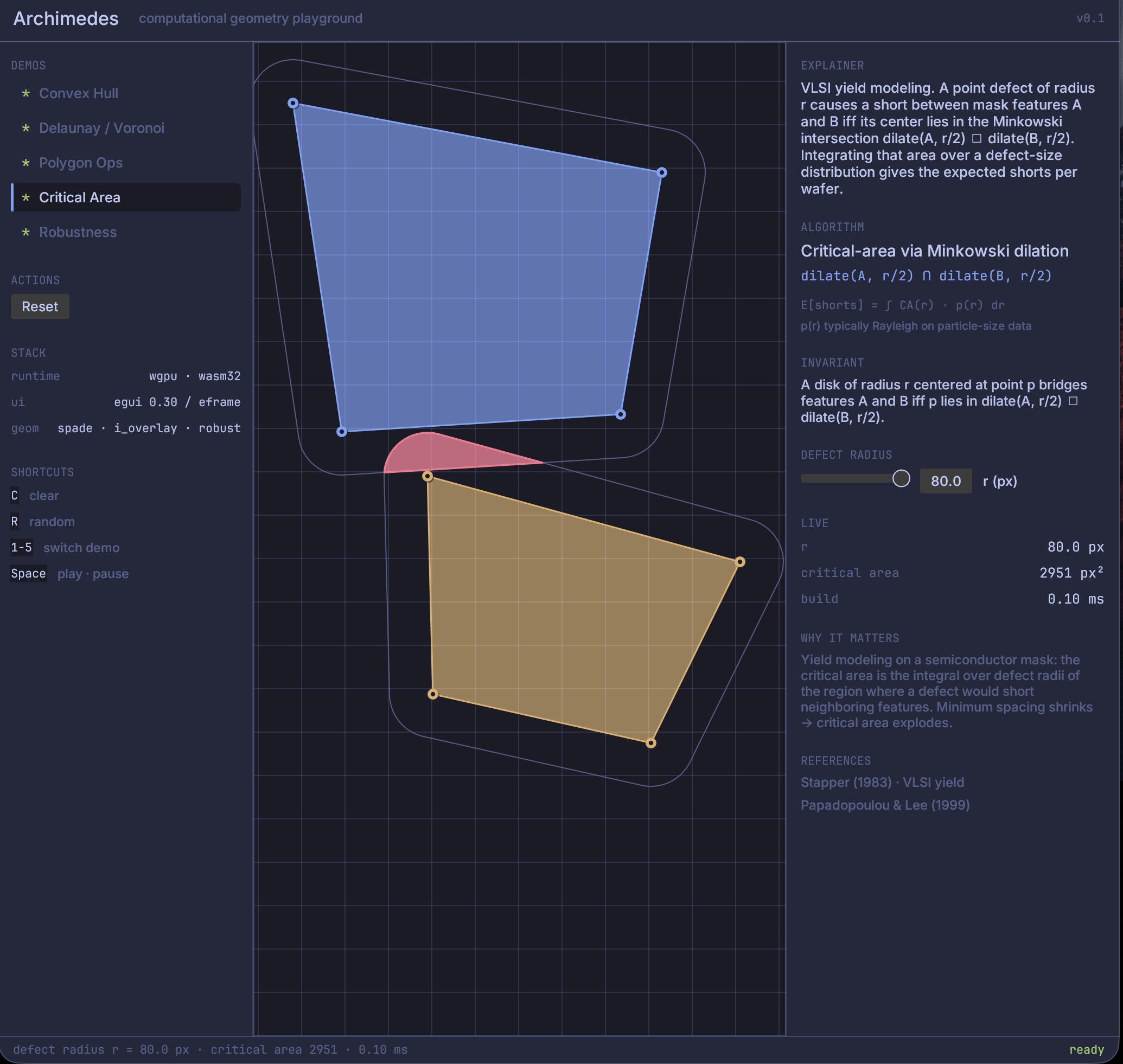Select blue polygon top-left vertex handle
1123x1064 pixels.
pos(293,103)
